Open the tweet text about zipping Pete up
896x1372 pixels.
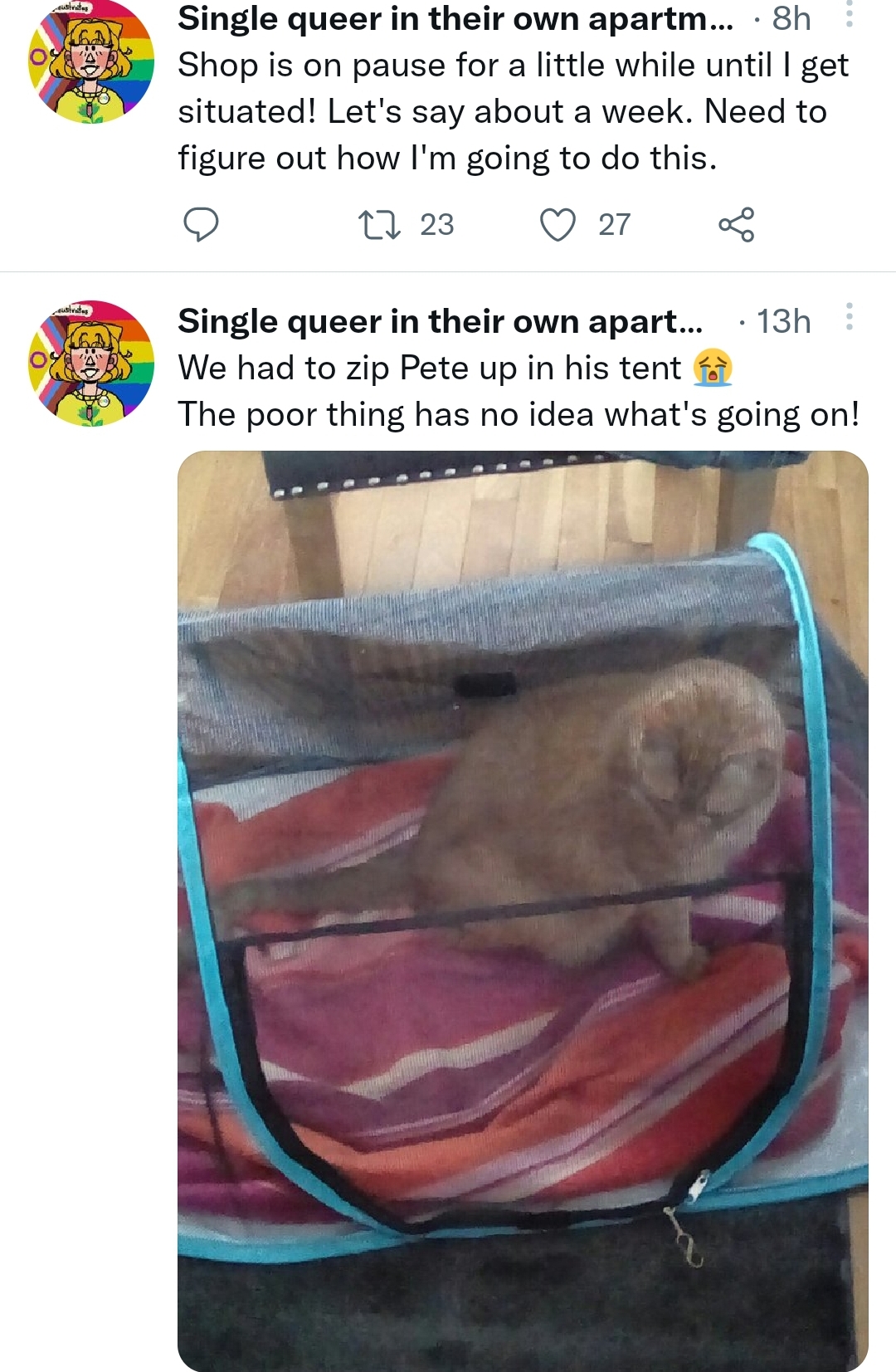tap(430, 368)
